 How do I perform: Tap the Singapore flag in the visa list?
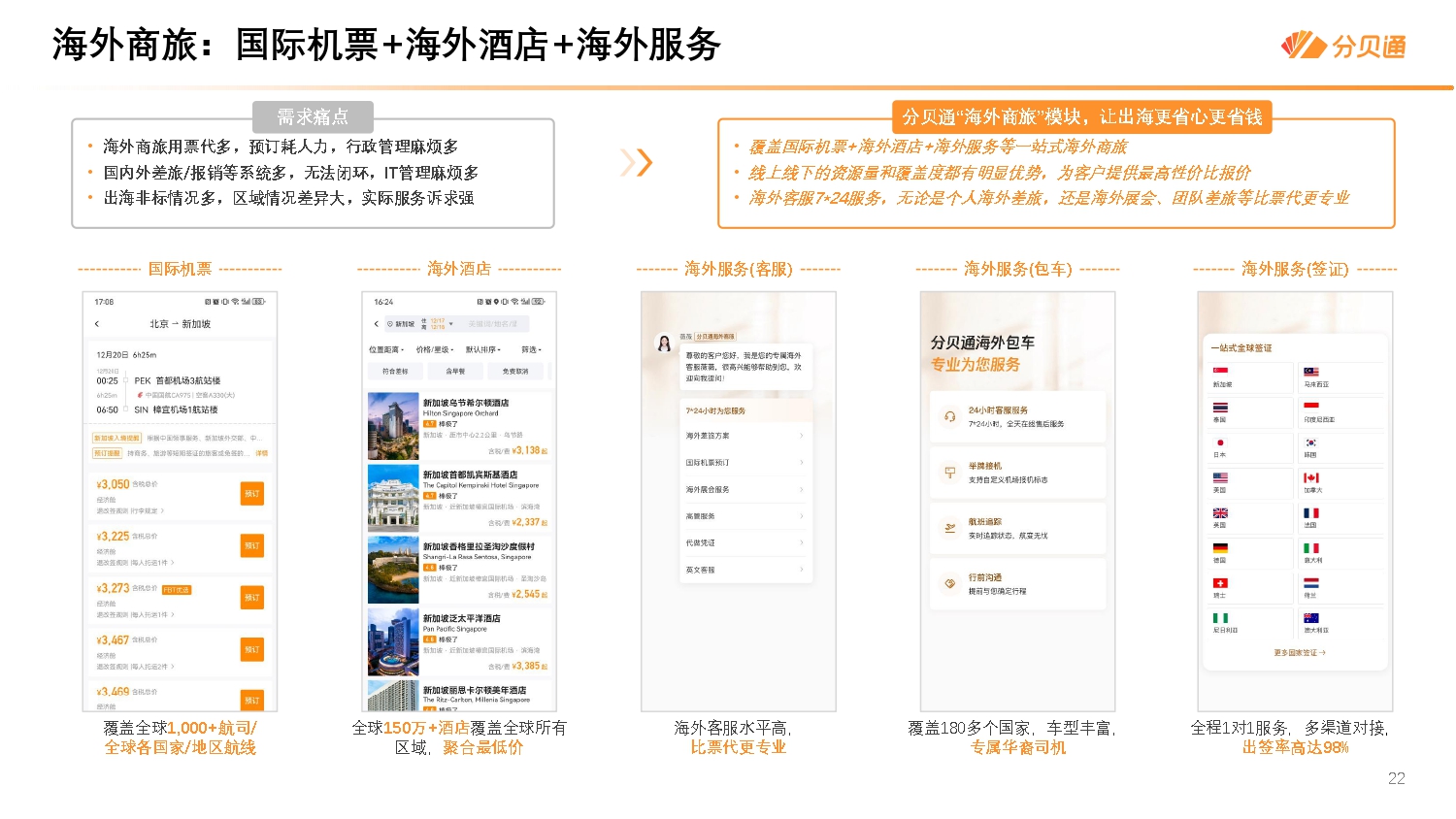(x=1221, y=370)
